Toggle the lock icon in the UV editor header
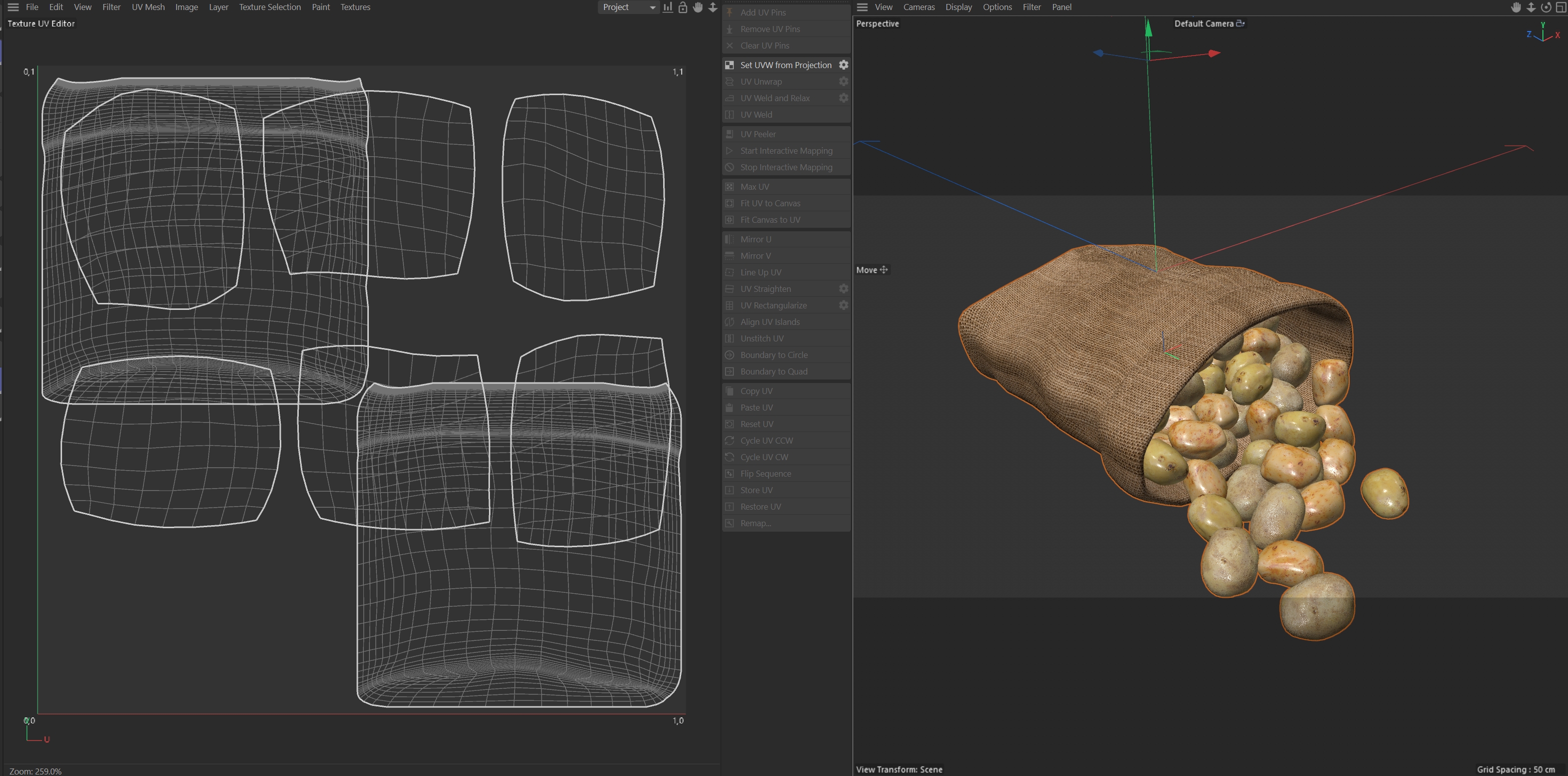This screenshot has height=776, width=1568. (683, 8)
